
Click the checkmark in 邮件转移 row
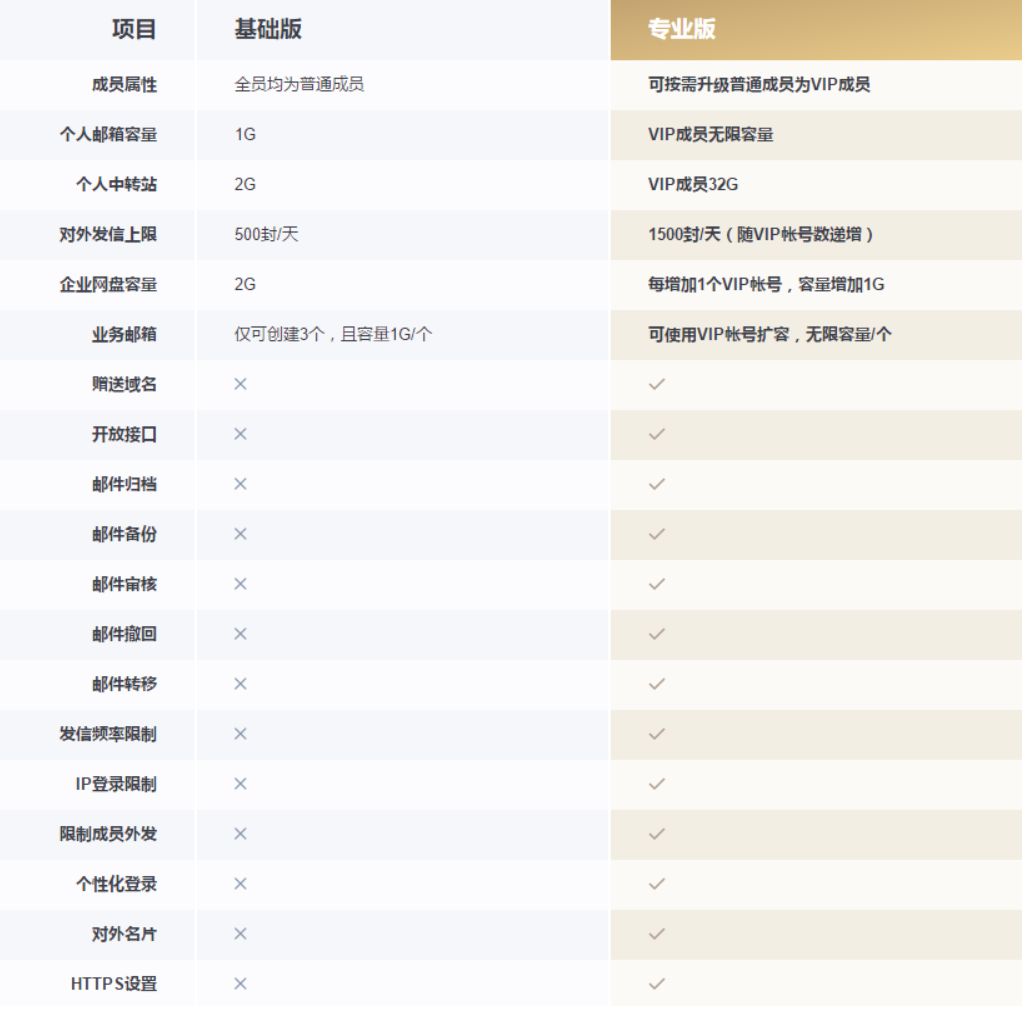[657, 684]
